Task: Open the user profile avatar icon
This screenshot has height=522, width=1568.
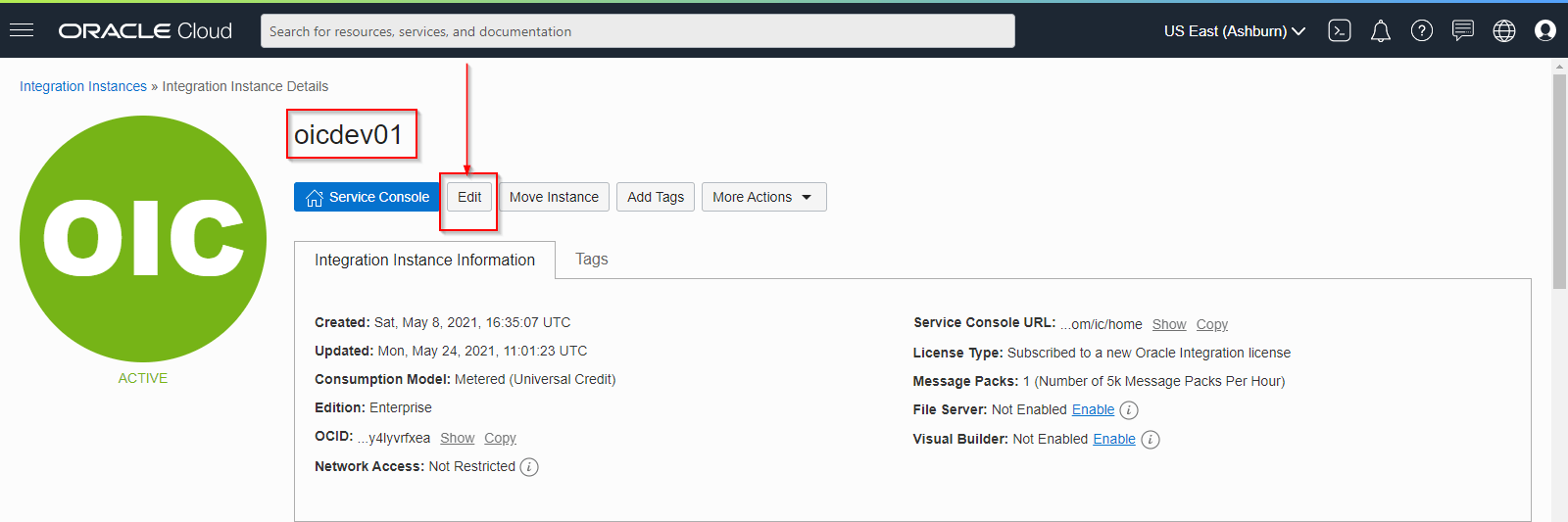Action: click(1545, 31)
